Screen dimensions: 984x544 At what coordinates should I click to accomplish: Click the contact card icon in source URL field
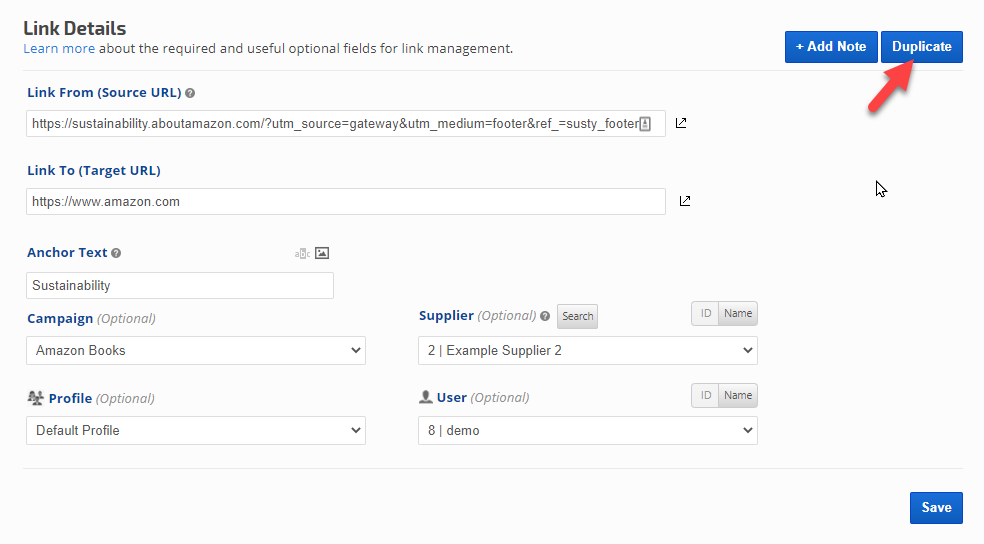[645, 124]
